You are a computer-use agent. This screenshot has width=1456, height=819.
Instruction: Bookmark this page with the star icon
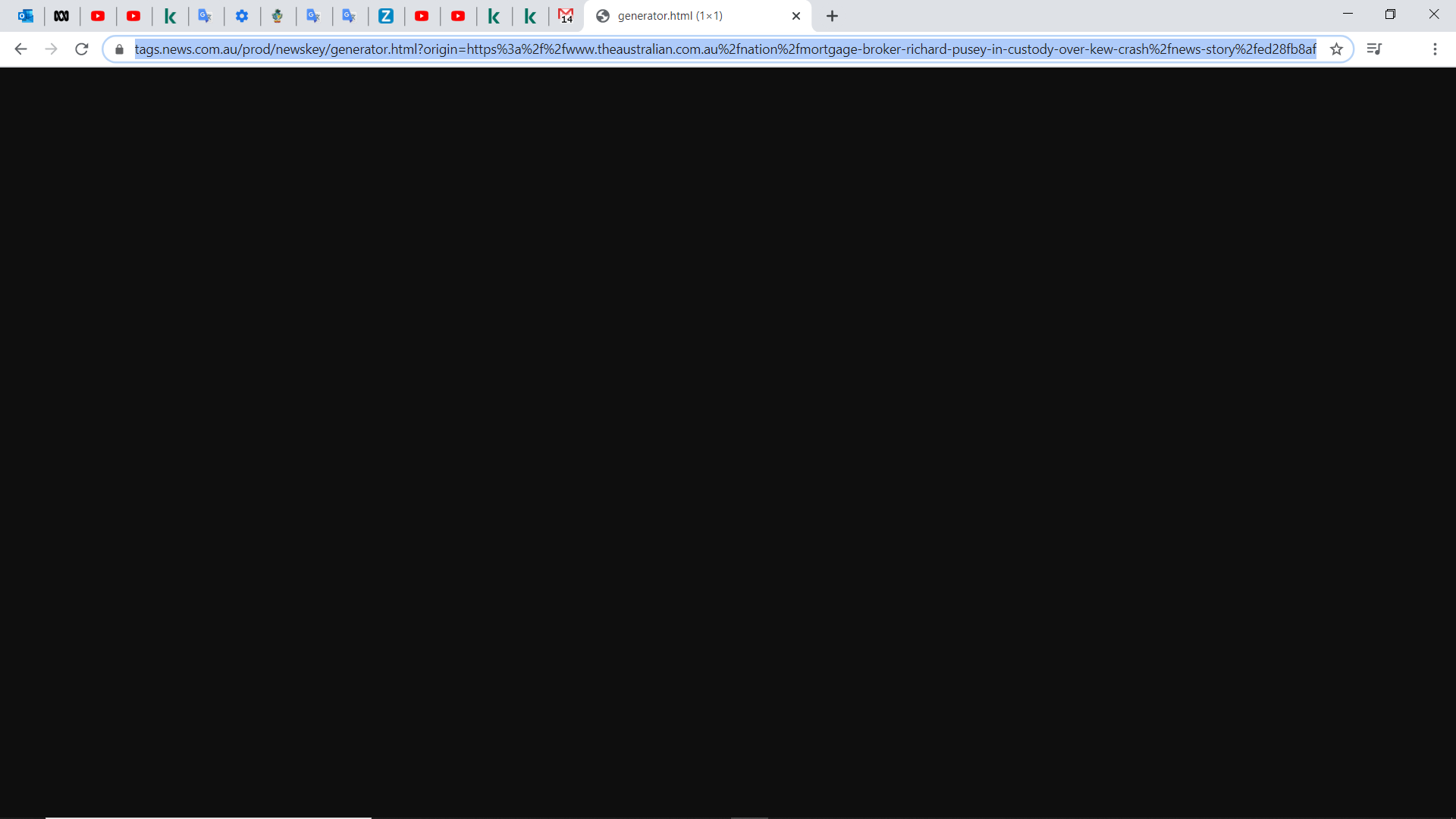click(x=1336, y=49)
